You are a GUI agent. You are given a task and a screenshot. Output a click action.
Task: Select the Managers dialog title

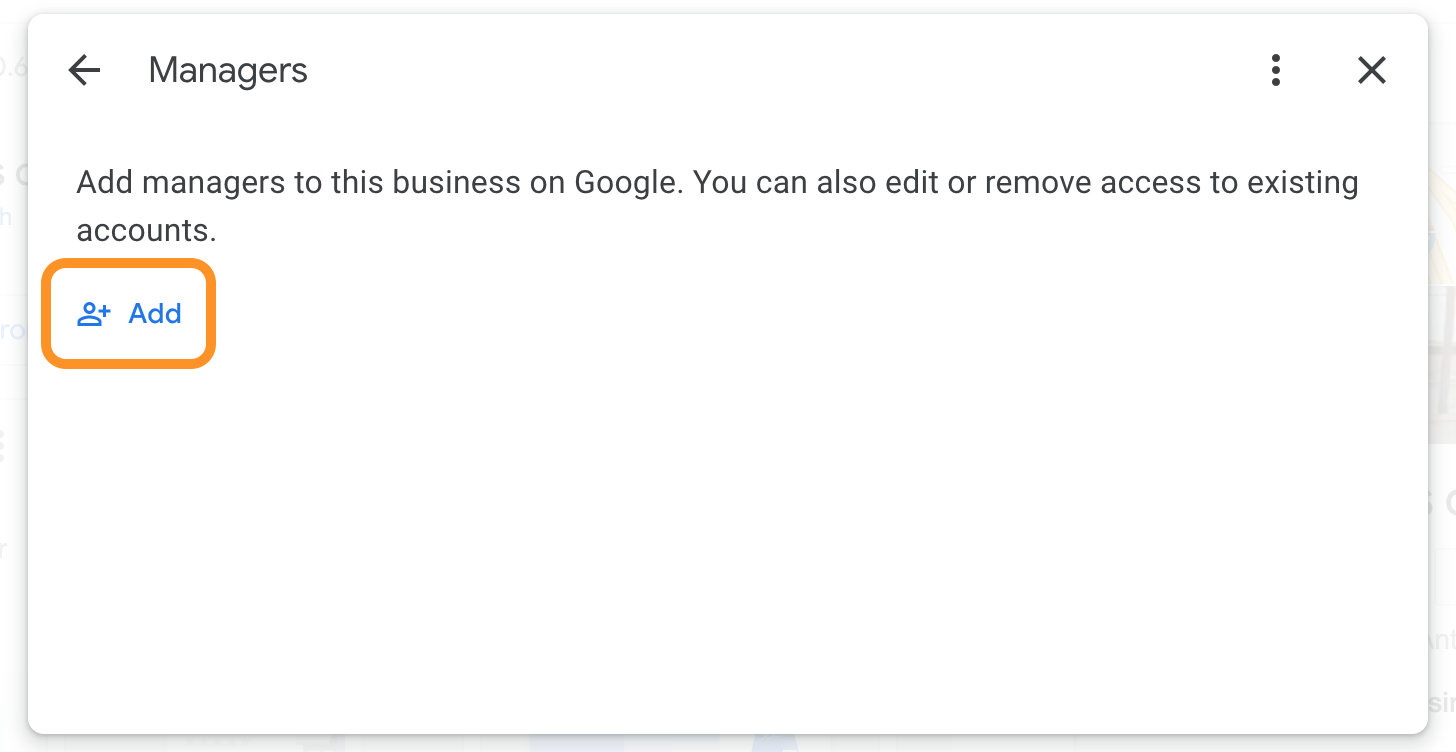(228, 71)
